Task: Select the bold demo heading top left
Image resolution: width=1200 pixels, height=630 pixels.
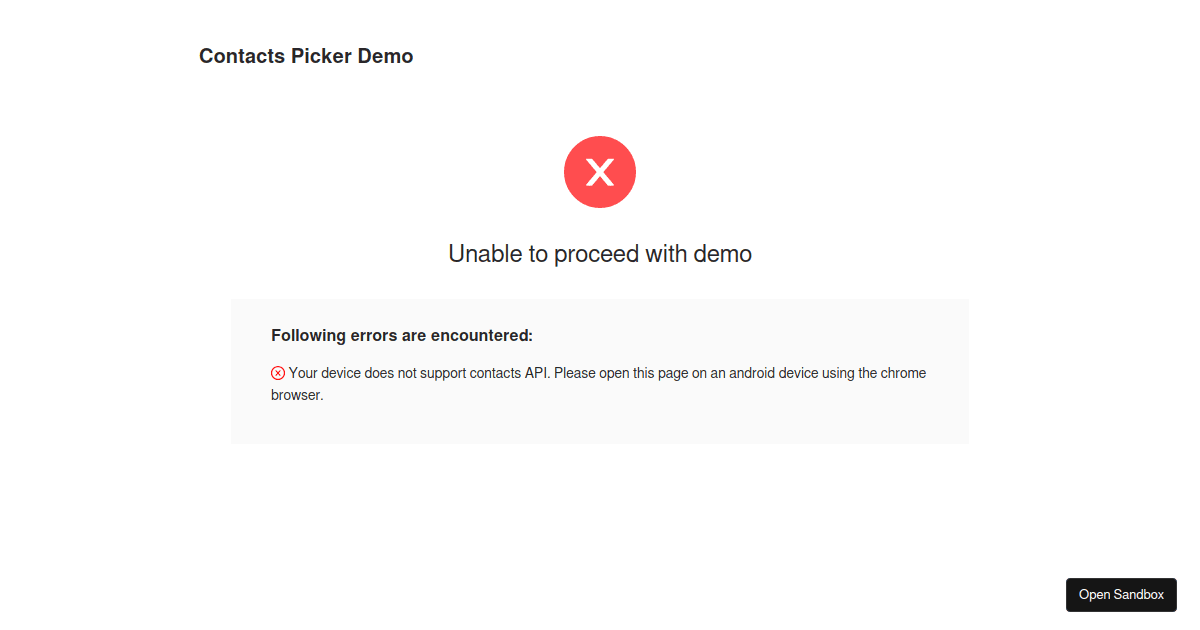Action: pos(306,56)
